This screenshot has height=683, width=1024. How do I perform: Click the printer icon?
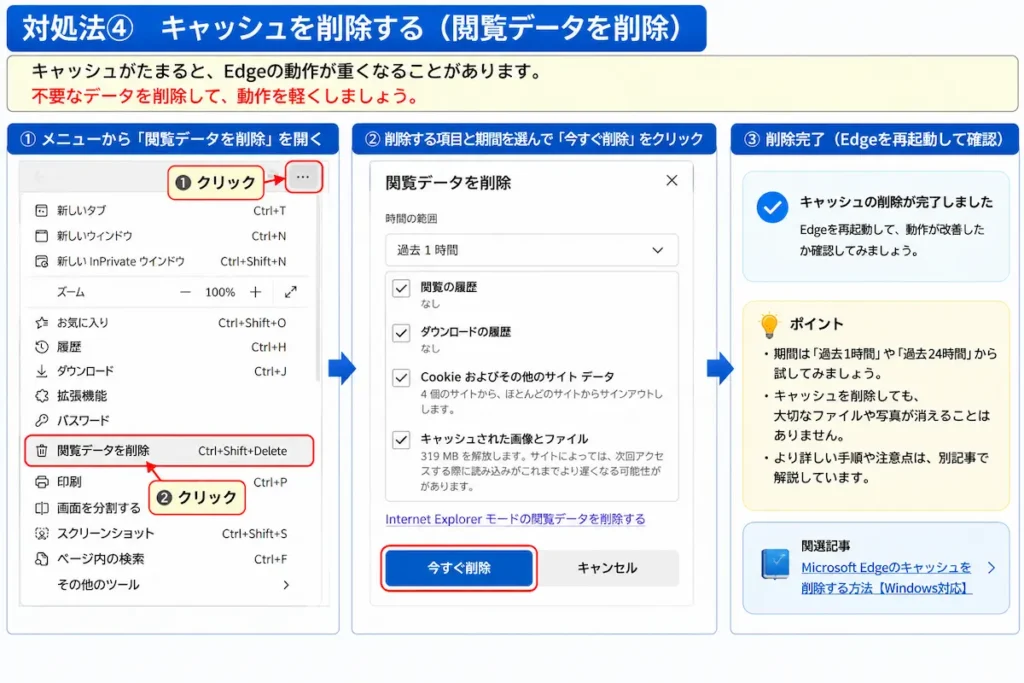point(41,482)
